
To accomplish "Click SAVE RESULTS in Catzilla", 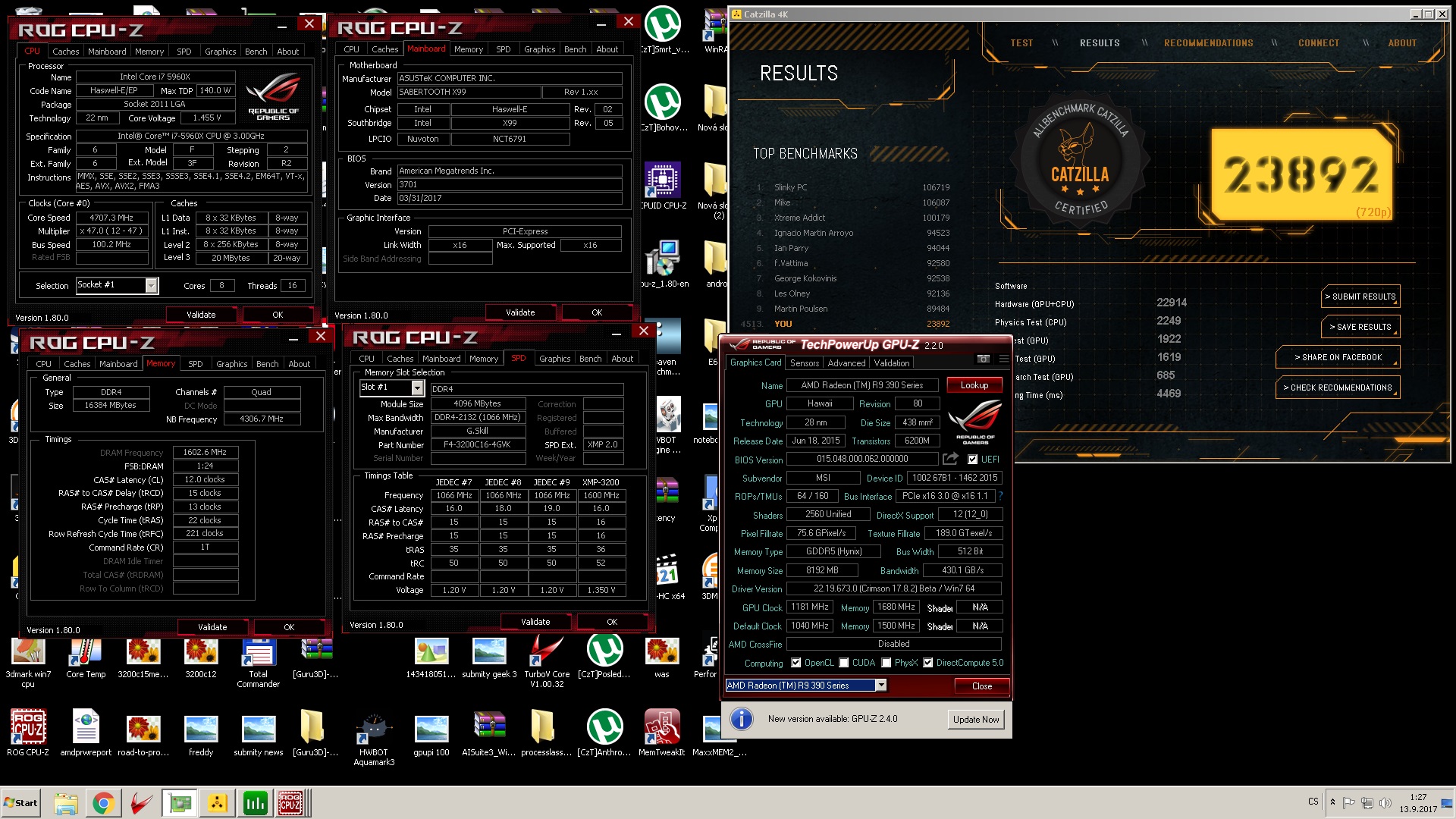I will (x=1360, y=327).
